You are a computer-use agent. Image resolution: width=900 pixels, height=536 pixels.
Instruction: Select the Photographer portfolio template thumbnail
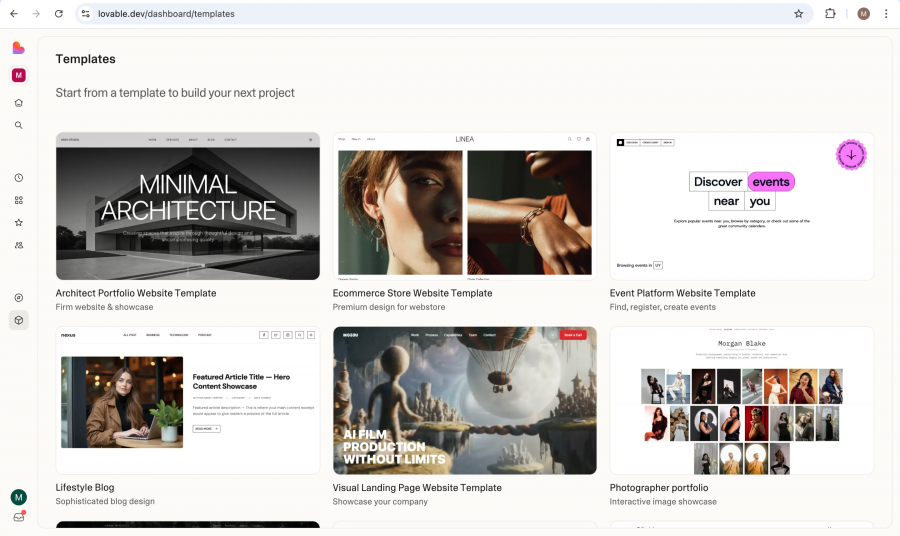click(741, 400)
